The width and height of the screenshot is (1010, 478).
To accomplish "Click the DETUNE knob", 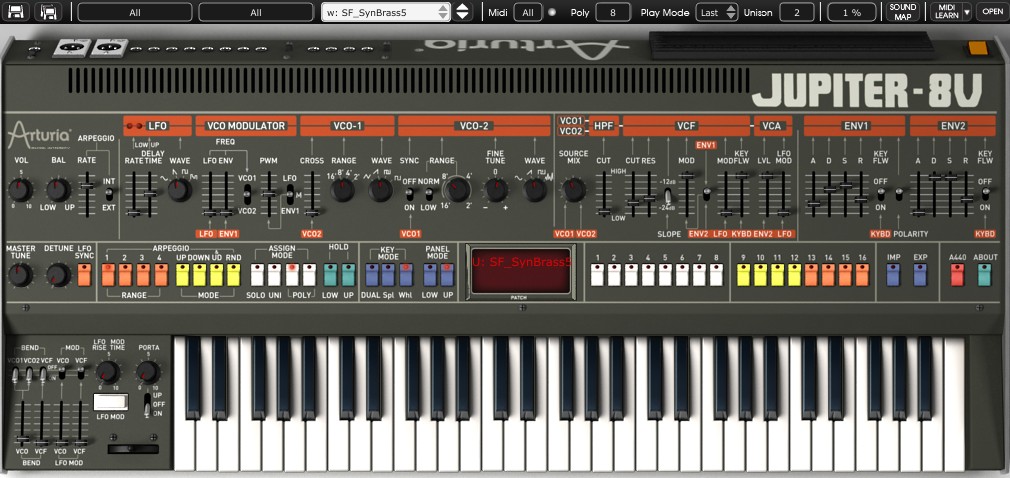I will 58,275.
